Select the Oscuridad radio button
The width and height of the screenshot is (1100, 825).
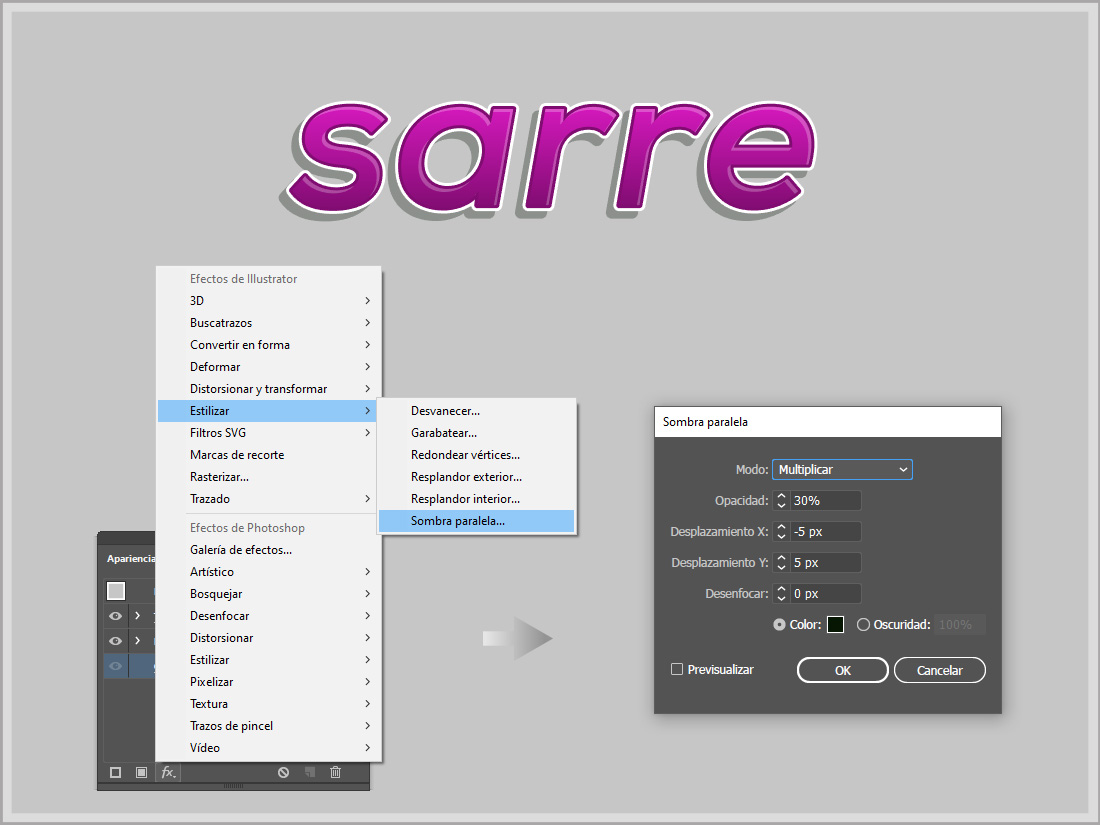click(x=864, y=625)
